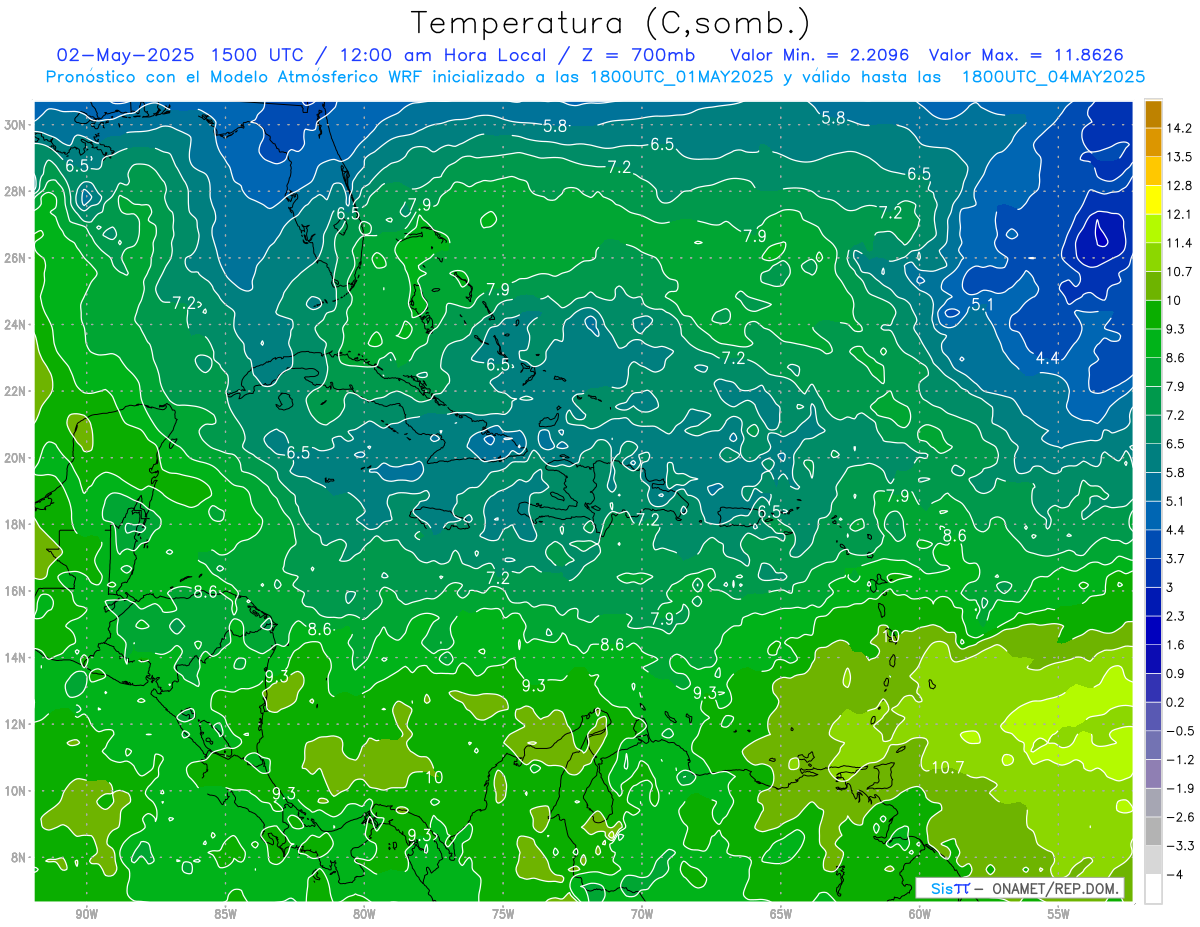
Task: Click the 4.4 contour label on the map
Action: pyautogui.click(x=1048, y=358)
